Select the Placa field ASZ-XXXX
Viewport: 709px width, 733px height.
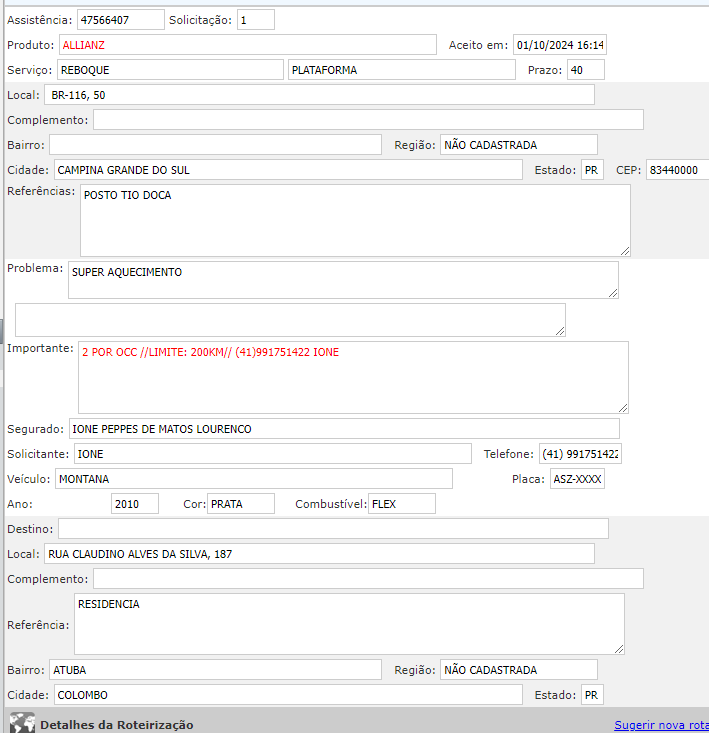click(x=577, y=479)
